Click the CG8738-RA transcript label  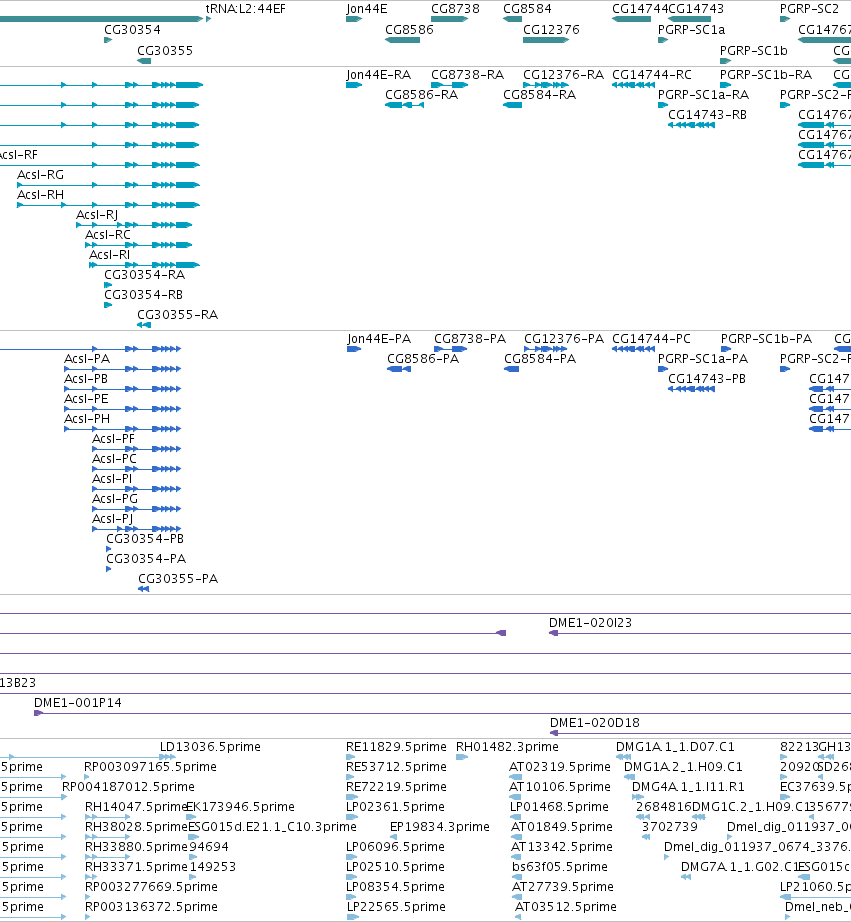pos(467,75)
